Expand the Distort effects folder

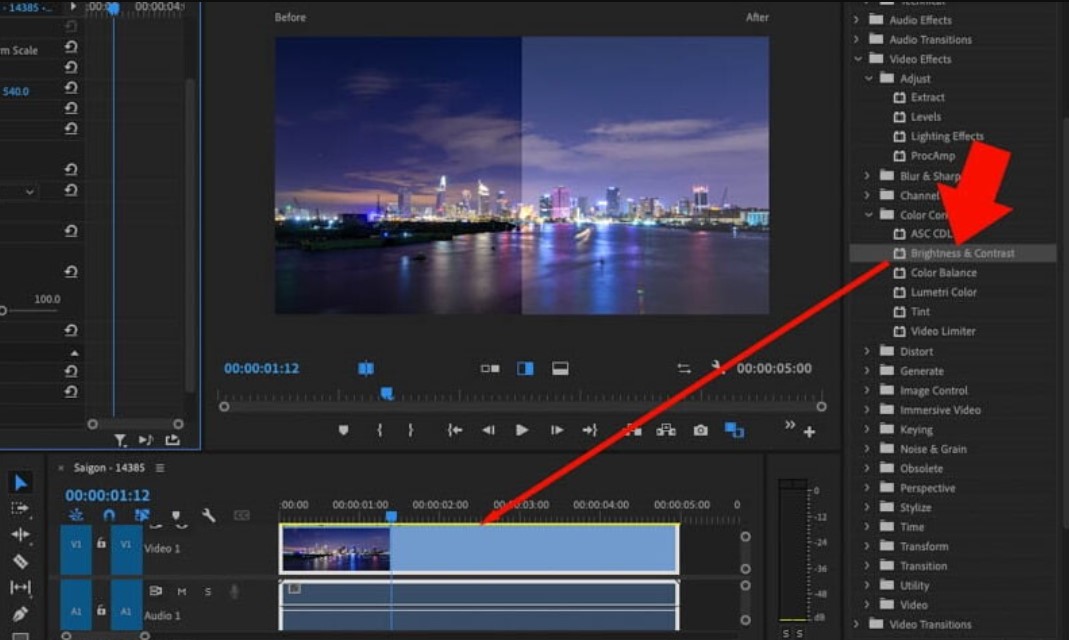pos(868,351)
